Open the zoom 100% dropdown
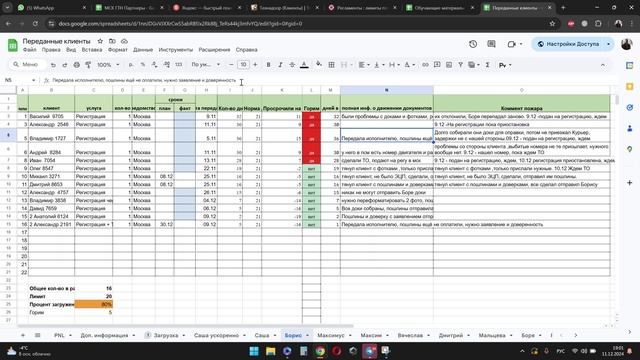640x360 pixels. [108, 65]
